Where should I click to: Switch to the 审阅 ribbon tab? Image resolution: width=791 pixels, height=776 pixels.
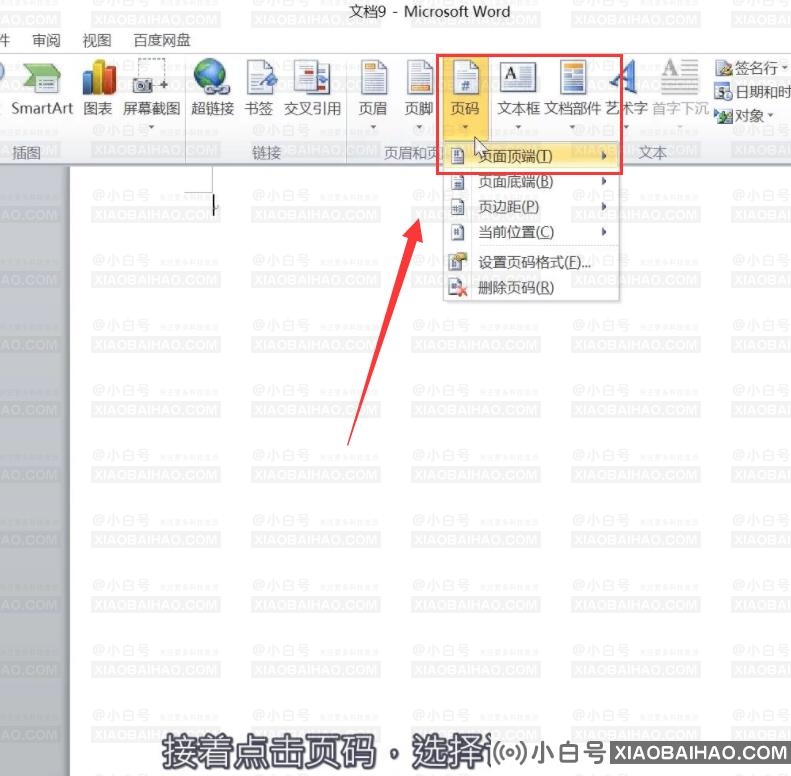(46, 40)
